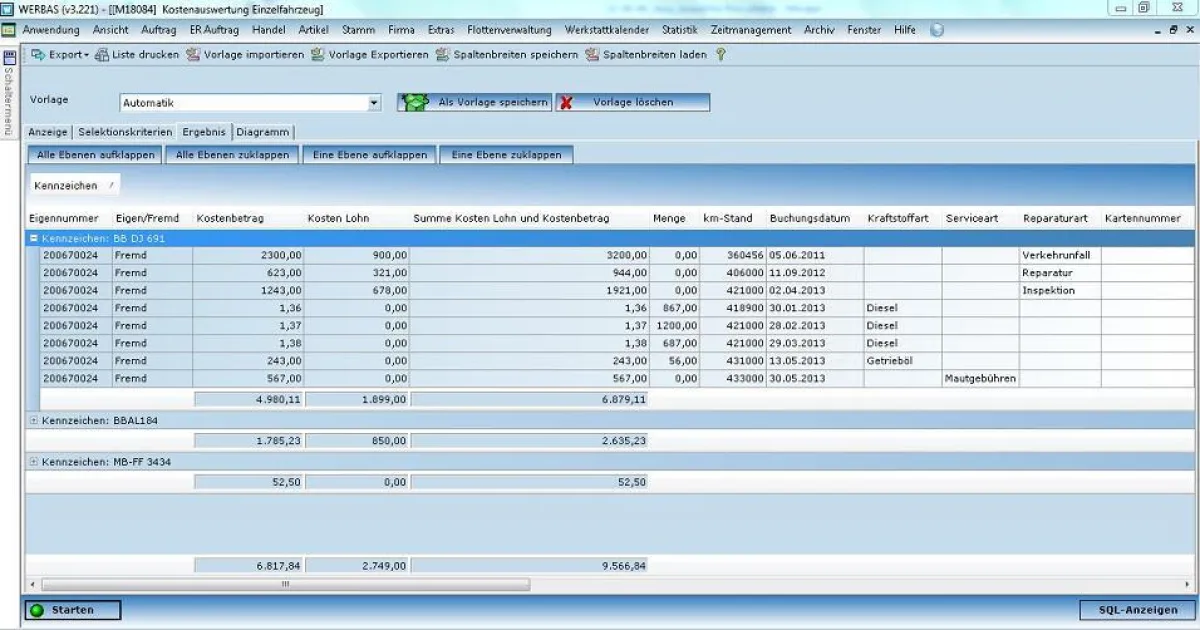This screenshot has width=1200, height=630.
Task: Click the Schaltermenü sidebar icon
Action: [x=9, y=58]
